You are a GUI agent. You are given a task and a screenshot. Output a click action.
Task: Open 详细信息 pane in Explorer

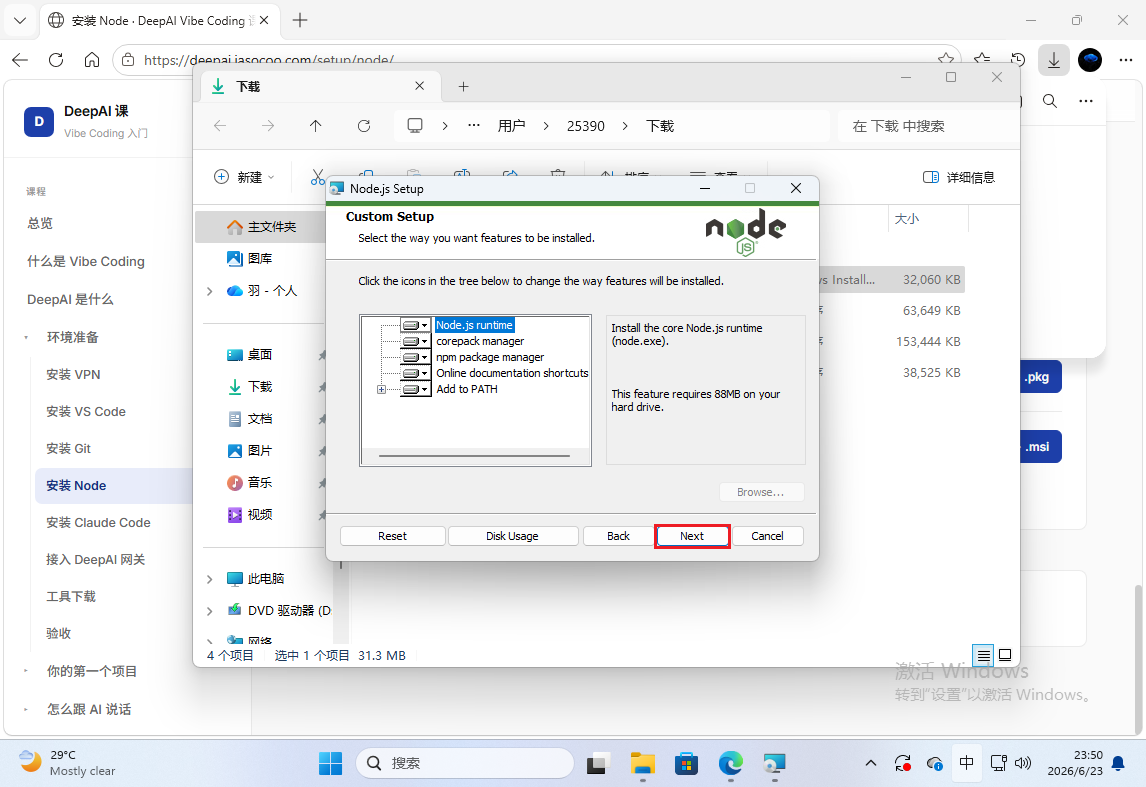(x=959, y=177)
